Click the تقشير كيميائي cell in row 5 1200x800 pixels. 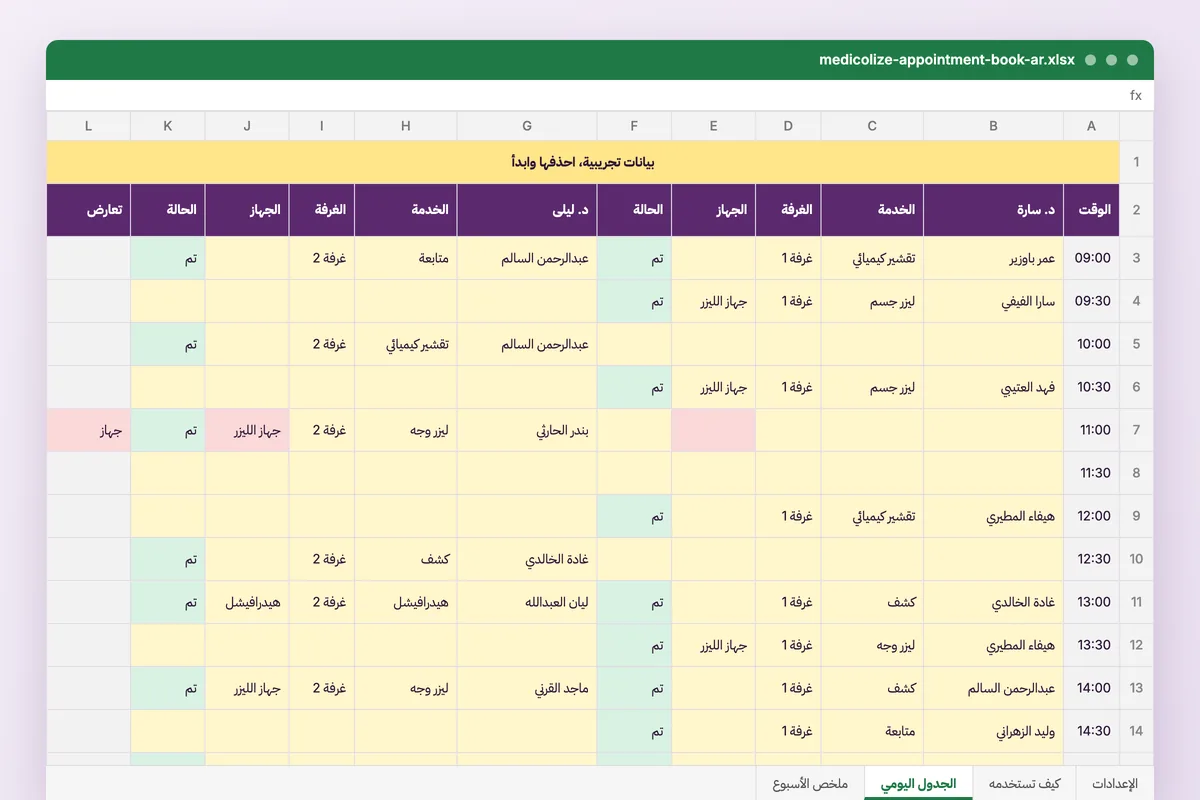[406, 344]
